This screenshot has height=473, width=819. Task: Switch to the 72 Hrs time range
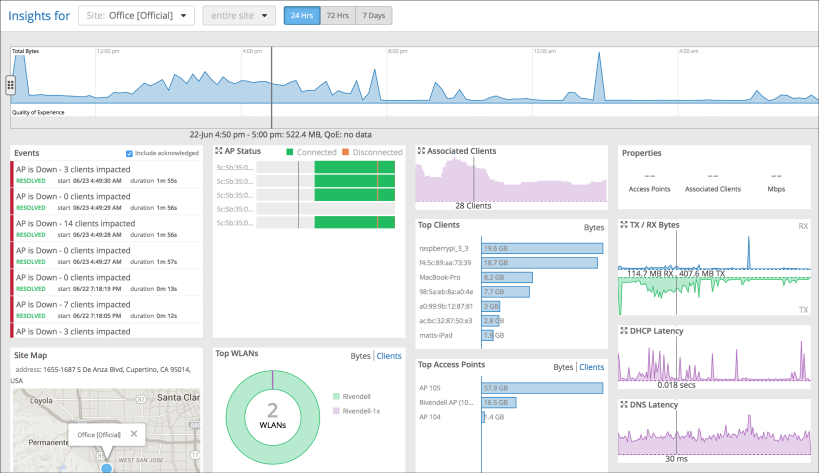coord(337,16)
